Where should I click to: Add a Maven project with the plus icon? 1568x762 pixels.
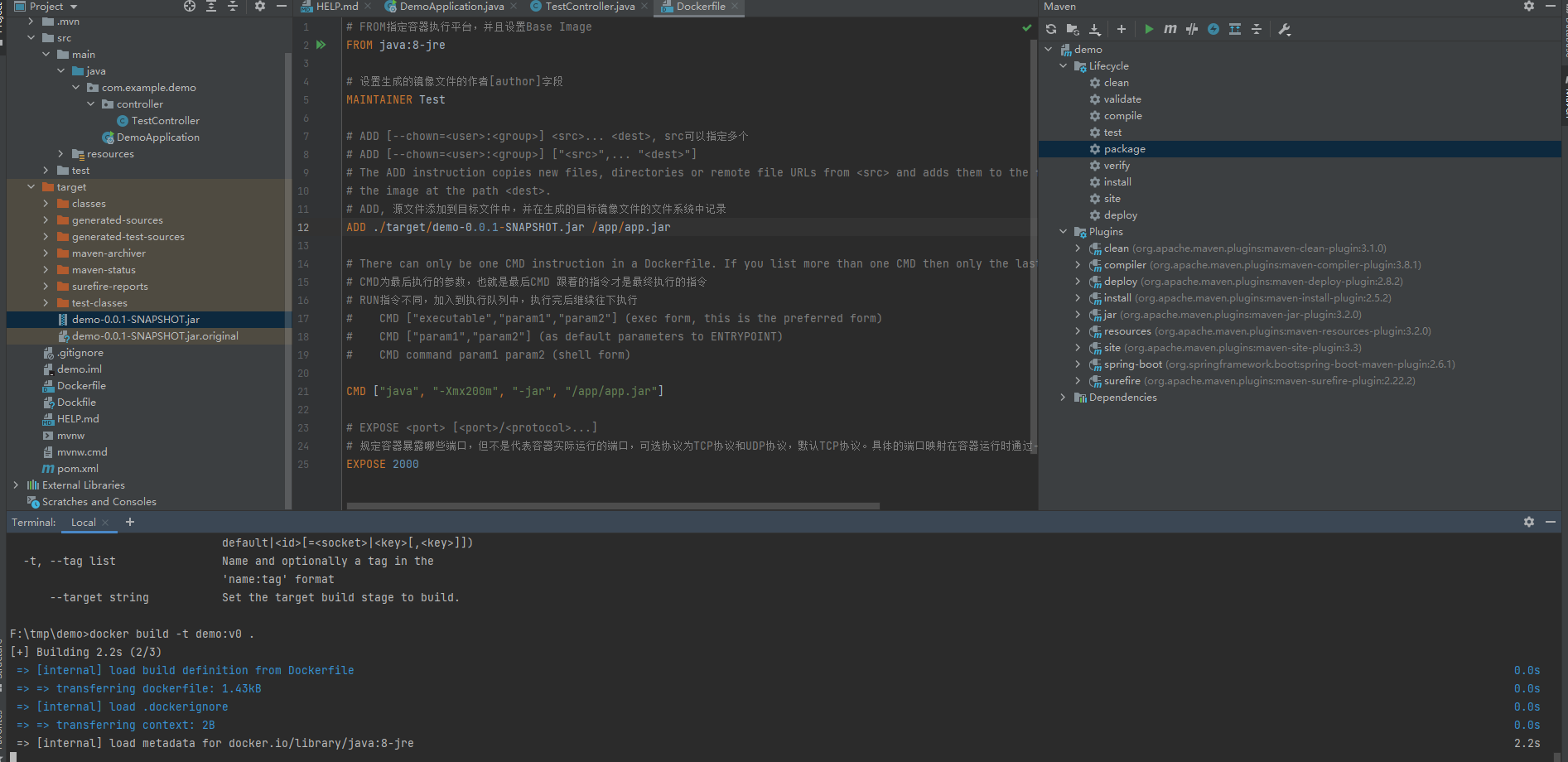tap(1122, 29)
